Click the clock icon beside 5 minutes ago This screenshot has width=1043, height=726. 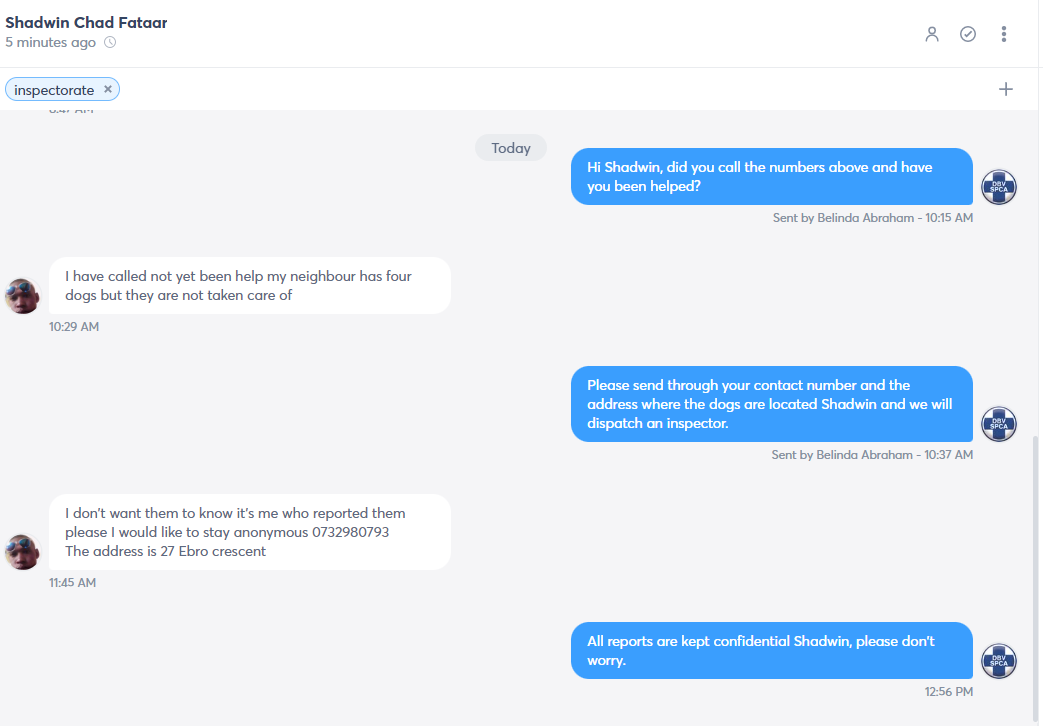click(x=110, y=43)
